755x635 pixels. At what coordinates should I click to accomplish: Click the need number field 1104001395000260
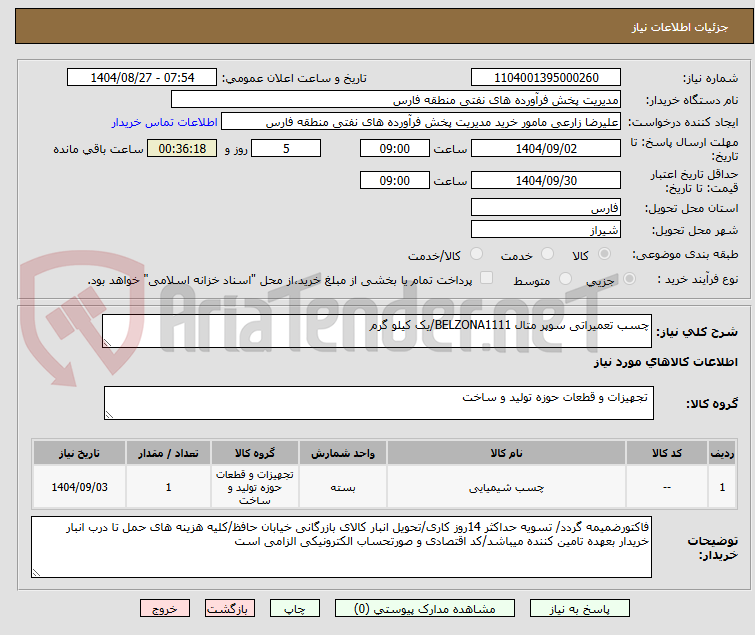546,78
